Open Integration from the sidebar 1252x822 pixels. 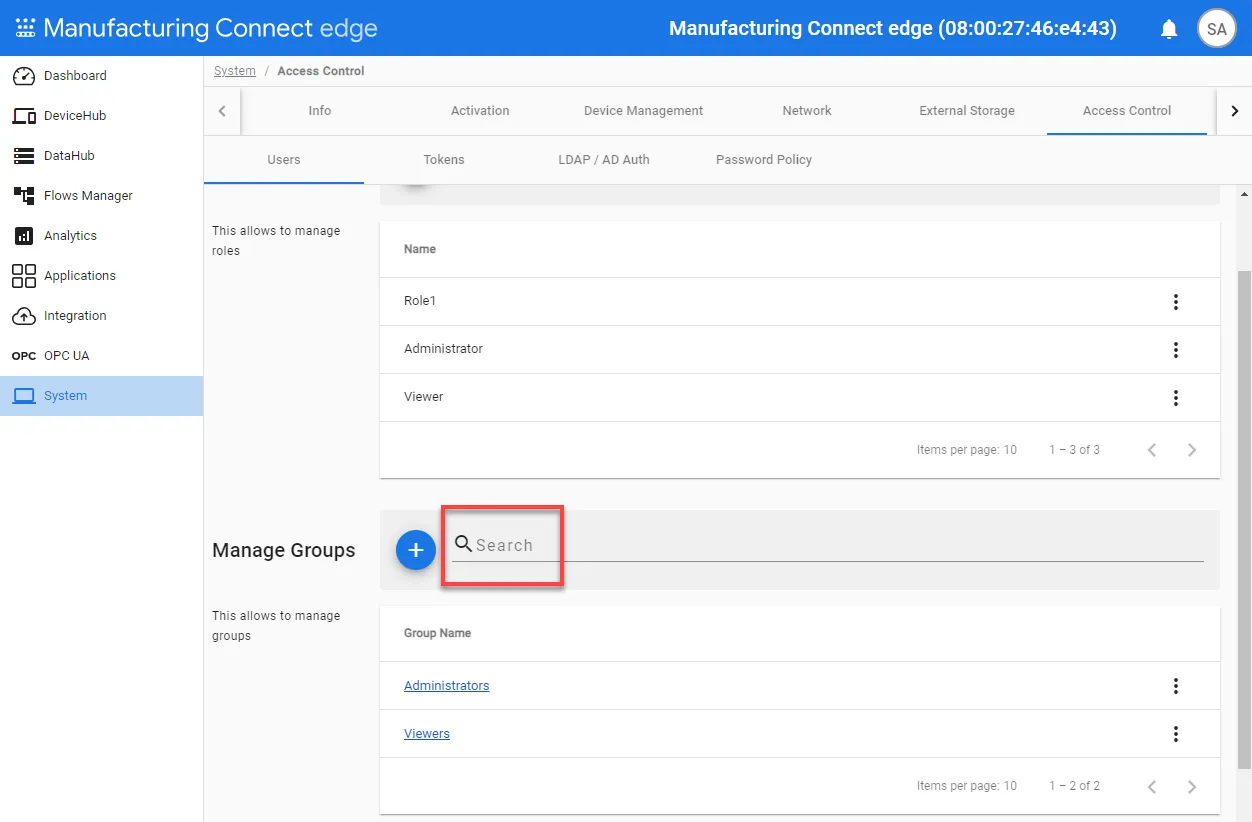coord(101,316)
